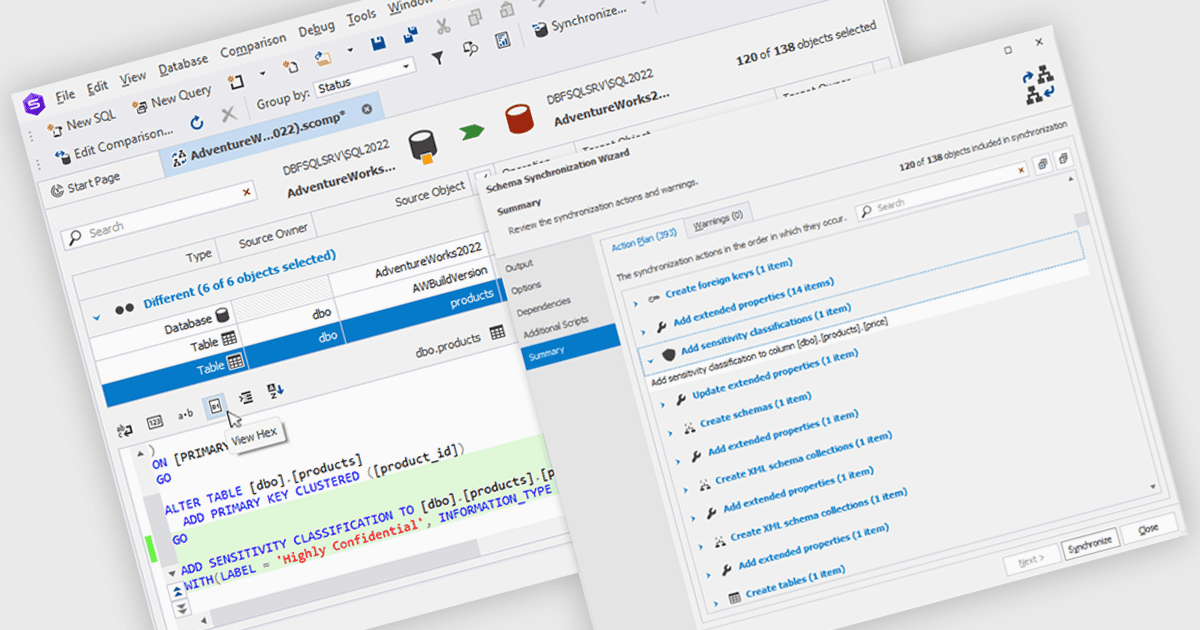Click the collapse all icon in wizard
The height and width of the screenshot is (630, 1200).
coord(1065,159)
